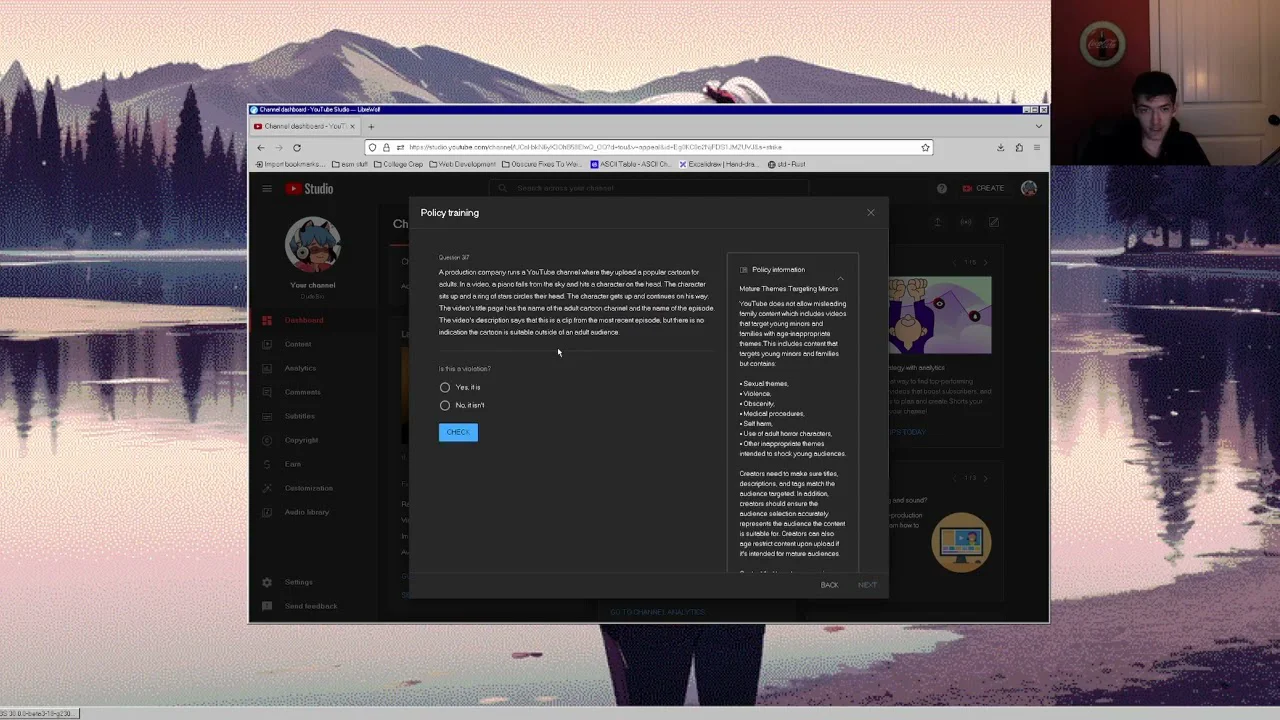Click the CREATE button
This screenshot has width=1280, height=720.
point(983,188)
